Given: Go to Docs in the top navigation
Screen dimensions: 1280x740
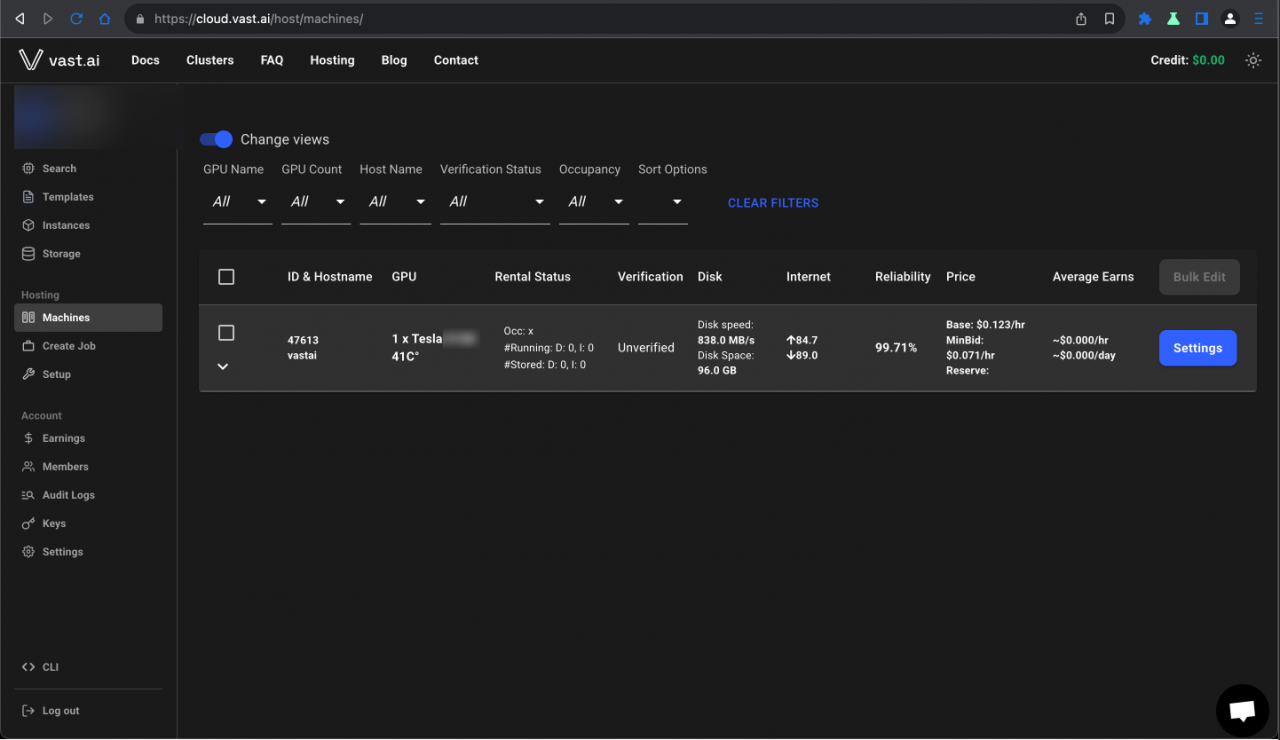Looking at the screenshot, I should pyautogui.click(x=145, y=60).
